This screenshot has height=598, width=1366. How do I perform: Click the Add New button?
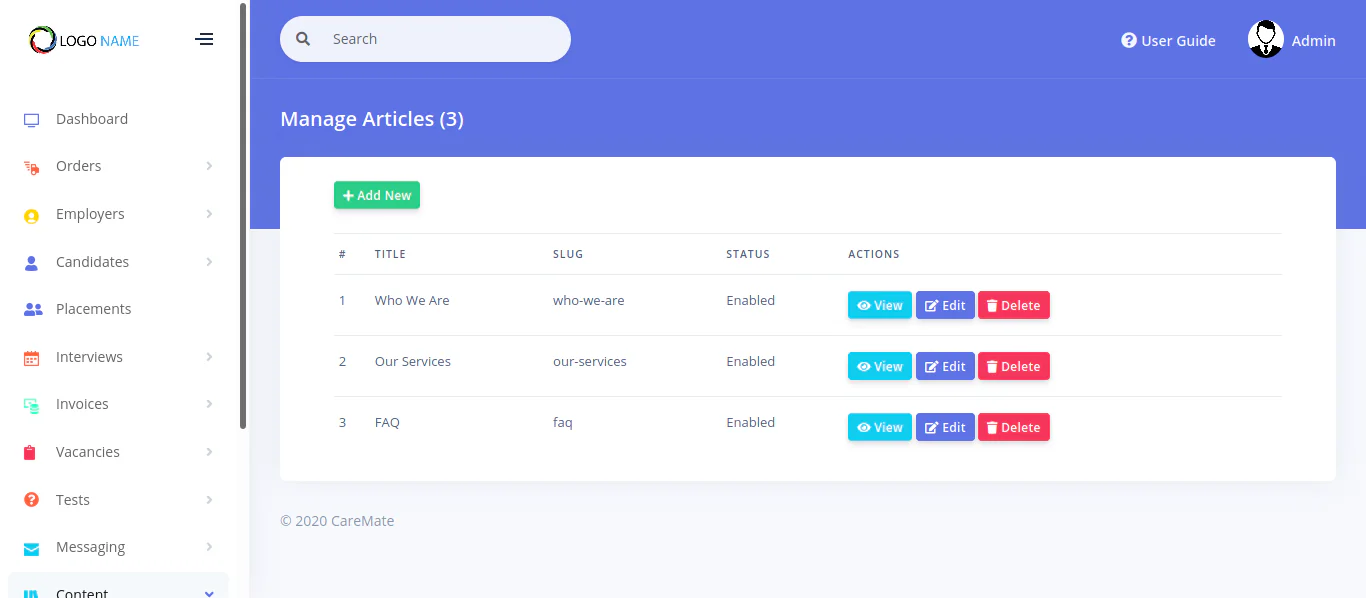click(x=377, y=196)
